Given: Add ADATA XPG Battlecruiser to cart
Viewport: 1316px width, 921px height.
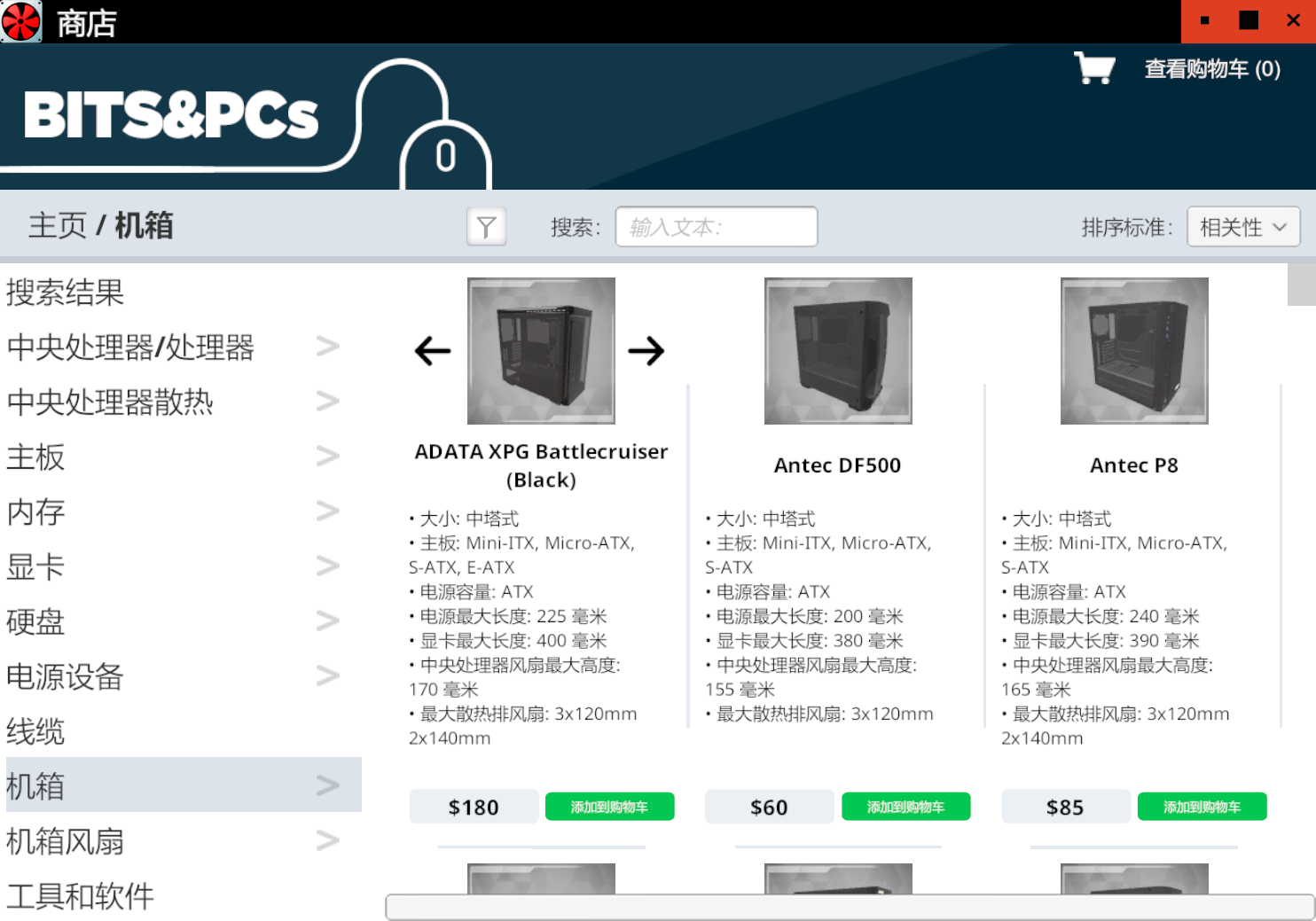Looking at the screenshot, I should click(x=609, y=807).
